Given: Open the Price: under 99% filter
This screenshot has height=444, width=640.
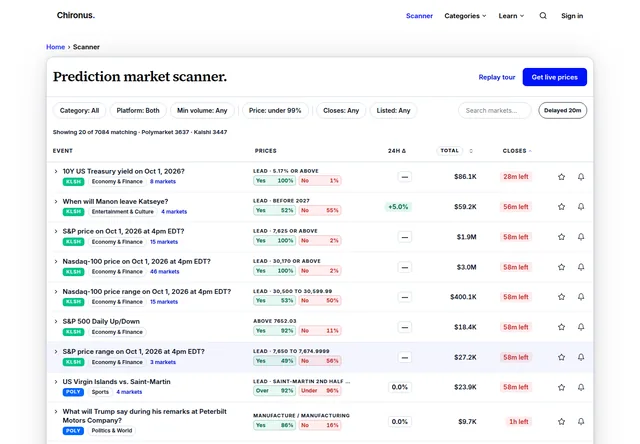Looking at the screenshot, I should coord(275,111).
